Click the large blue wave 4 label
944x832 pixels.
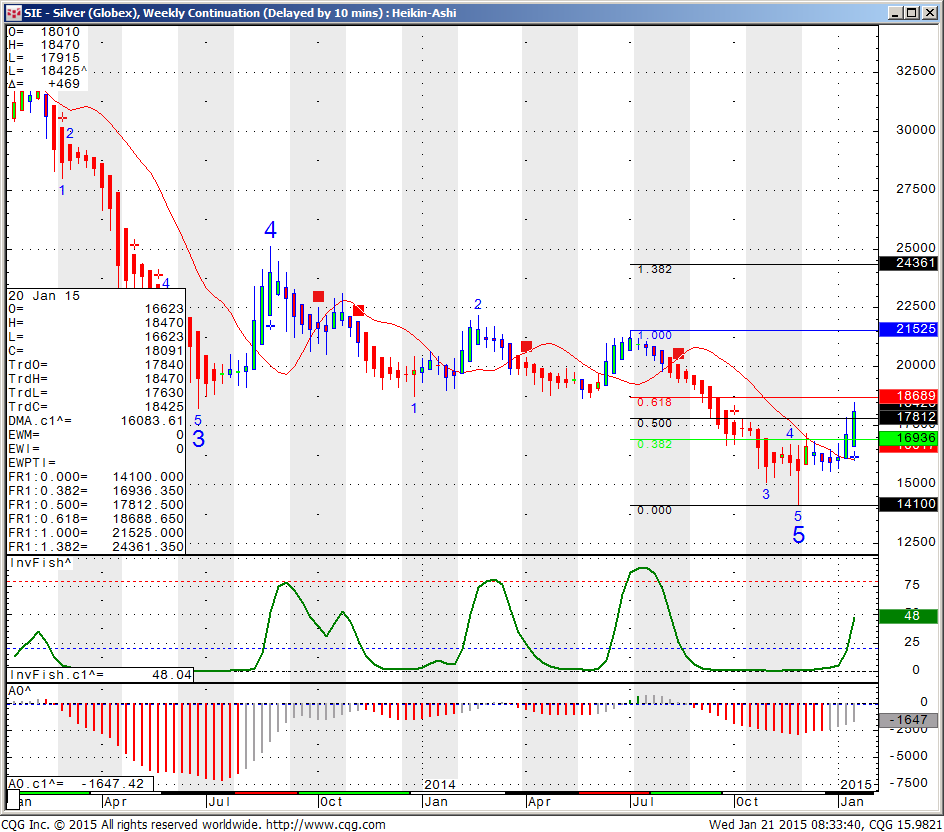270,231
